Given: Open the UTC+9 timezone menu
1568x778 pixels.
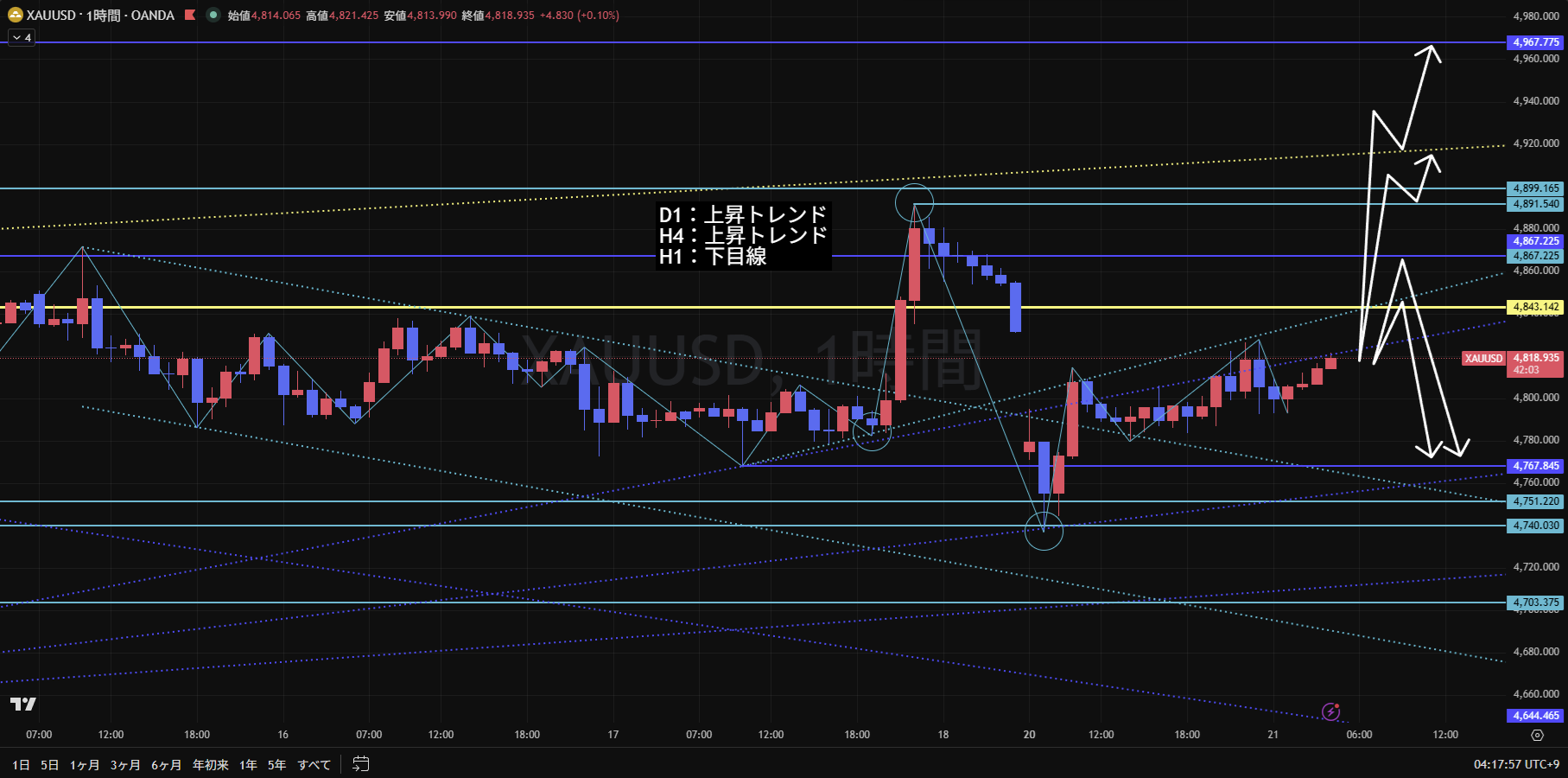Looking at the screenshot, I should tap(1516, 764).
